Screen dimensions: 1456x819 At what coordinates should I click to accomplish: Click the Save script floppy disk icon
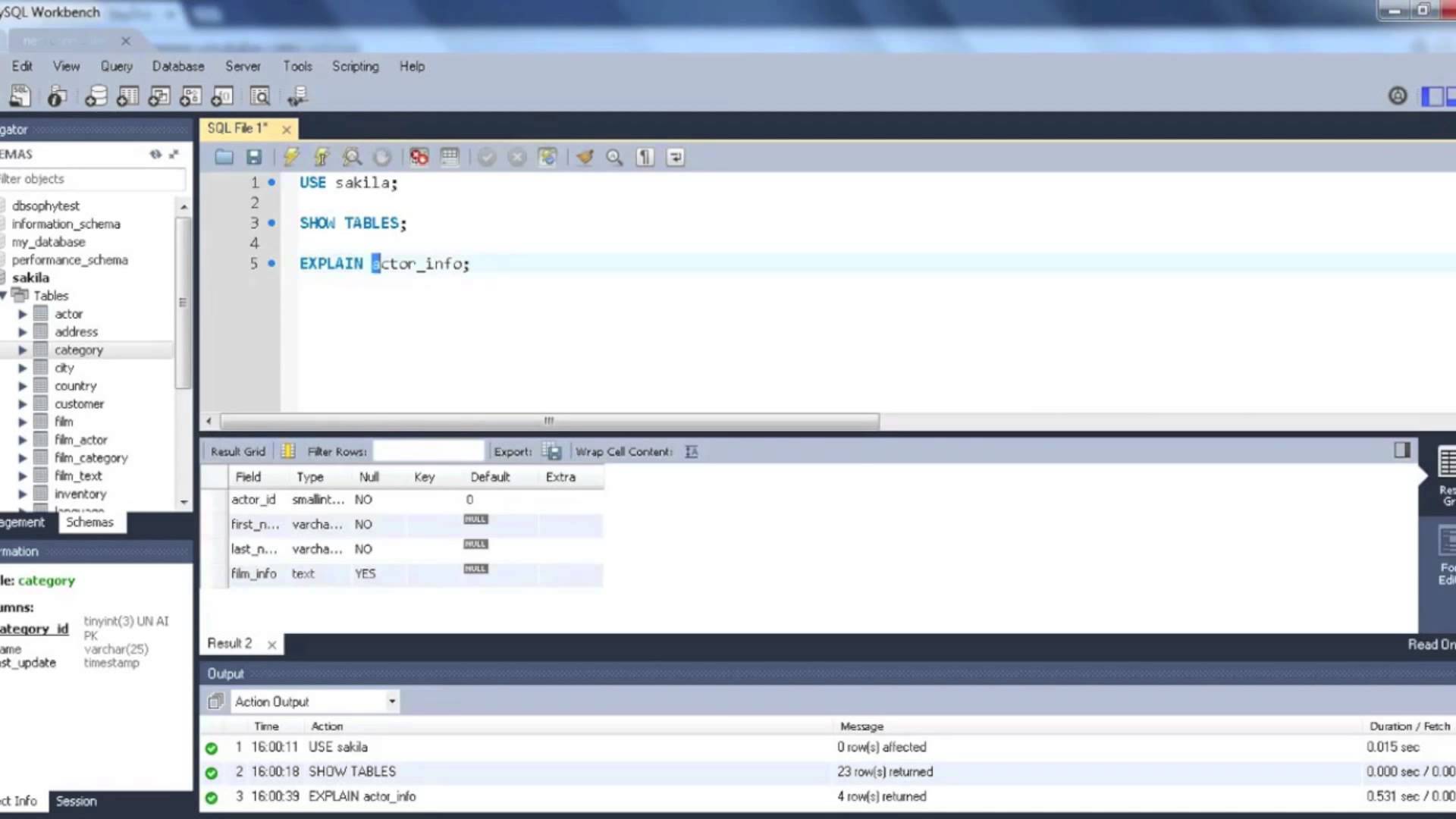click(x=254, y=157)
